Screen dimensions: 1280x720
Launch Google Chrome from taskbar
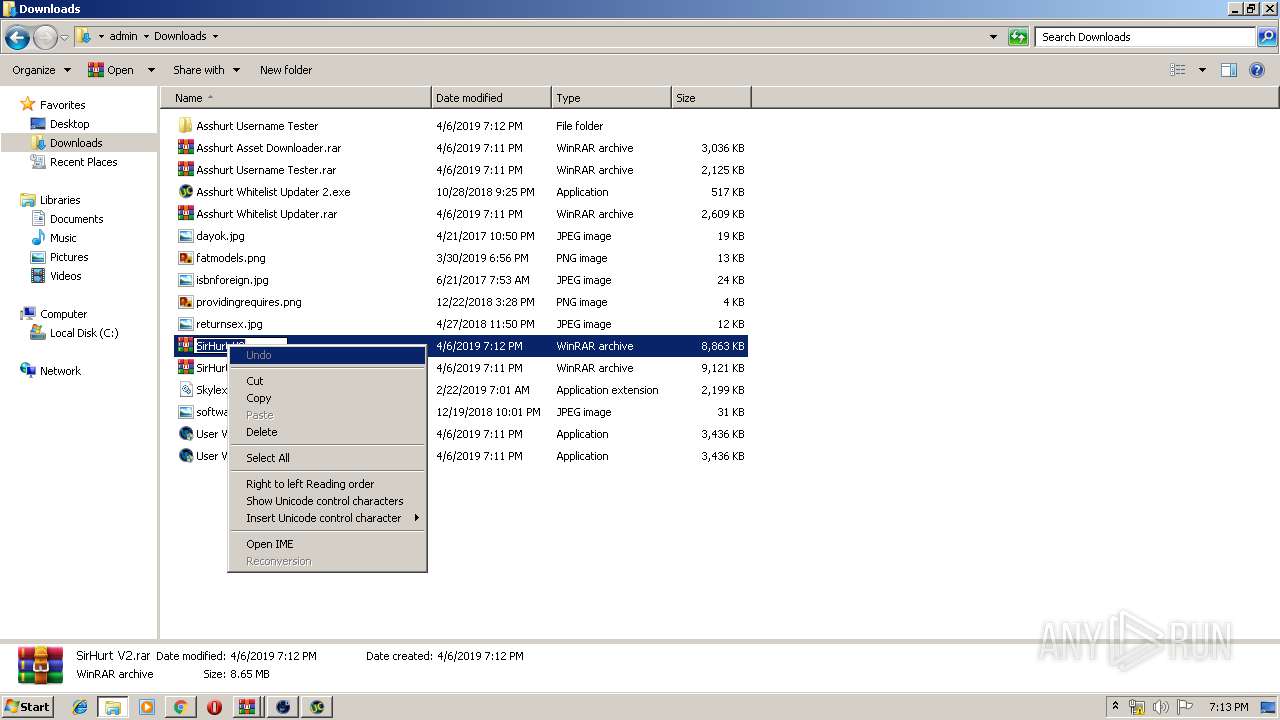[180, 707]
